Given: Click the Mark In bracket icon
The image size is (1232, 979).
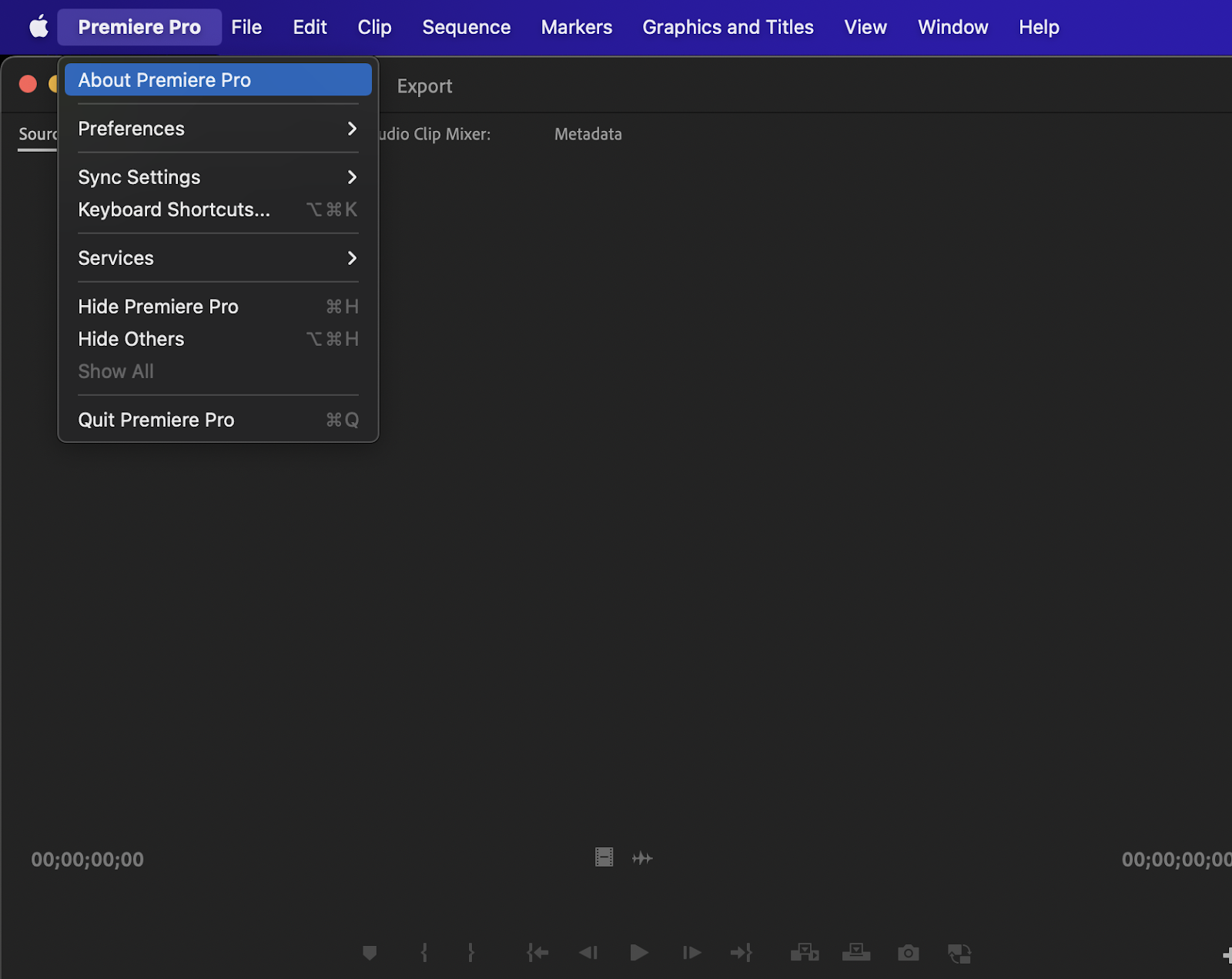Looking at the screenshot, I should 424,953.
